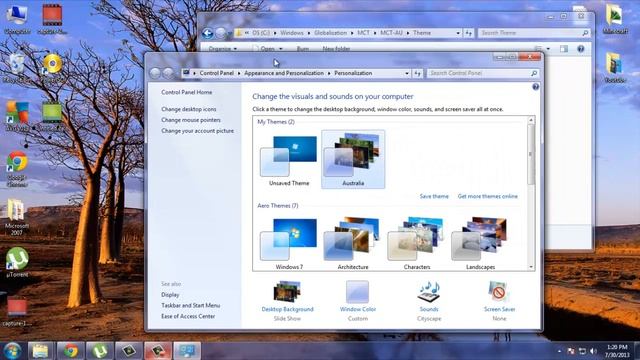
Task: Click the Save theme link
Action: point(434,196)
